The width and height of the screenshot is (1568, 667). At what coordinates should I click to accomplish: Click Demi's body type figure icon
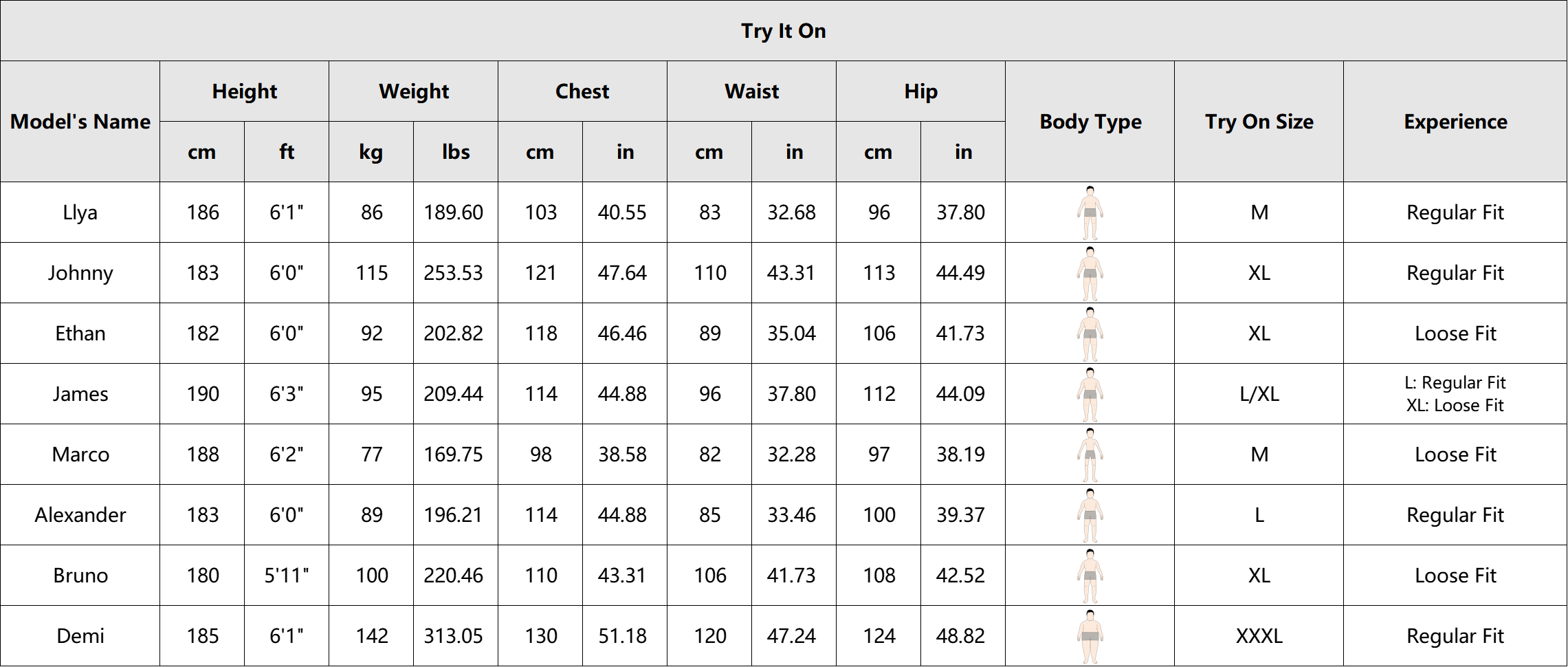1090,636
